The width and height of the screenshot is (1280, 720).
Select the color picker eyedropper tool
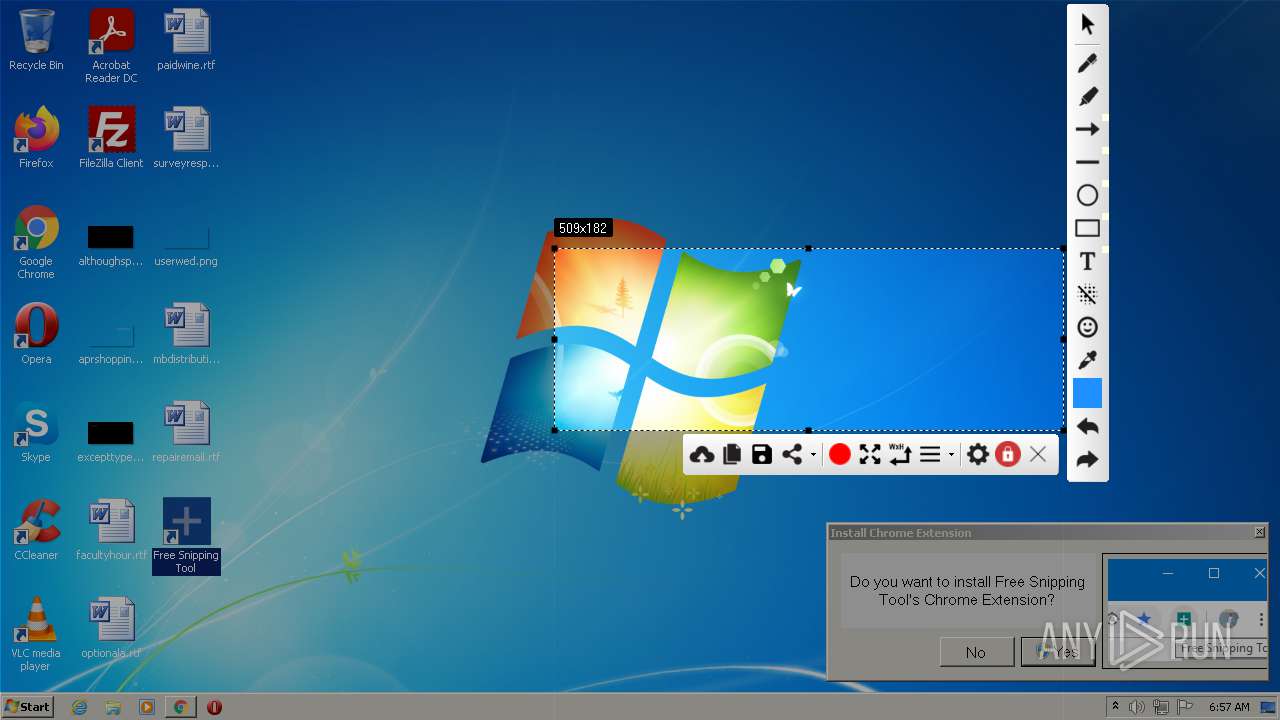tap(1087, 360)
